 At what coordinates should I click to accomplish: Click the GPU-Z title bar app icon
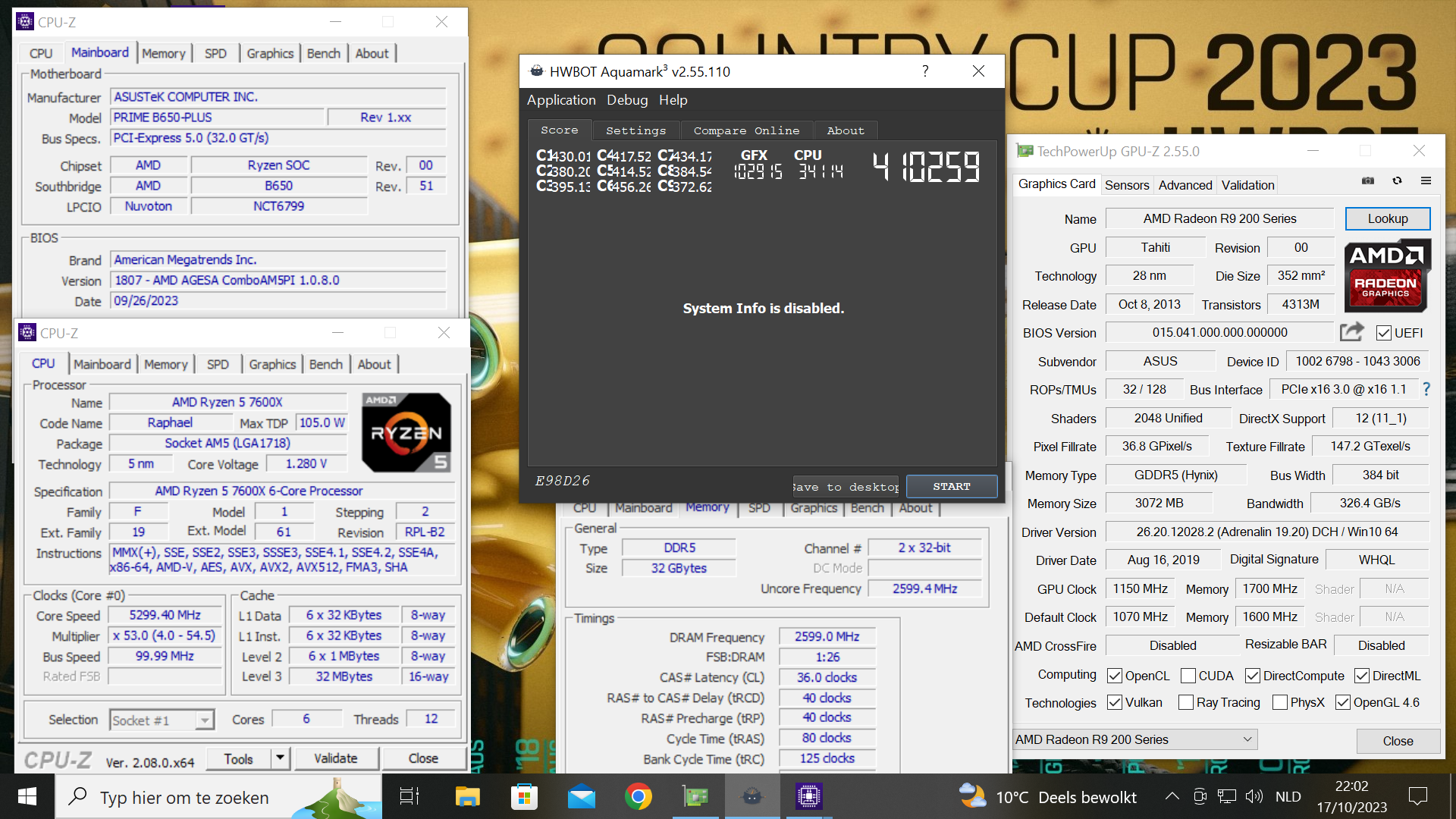1025,151
